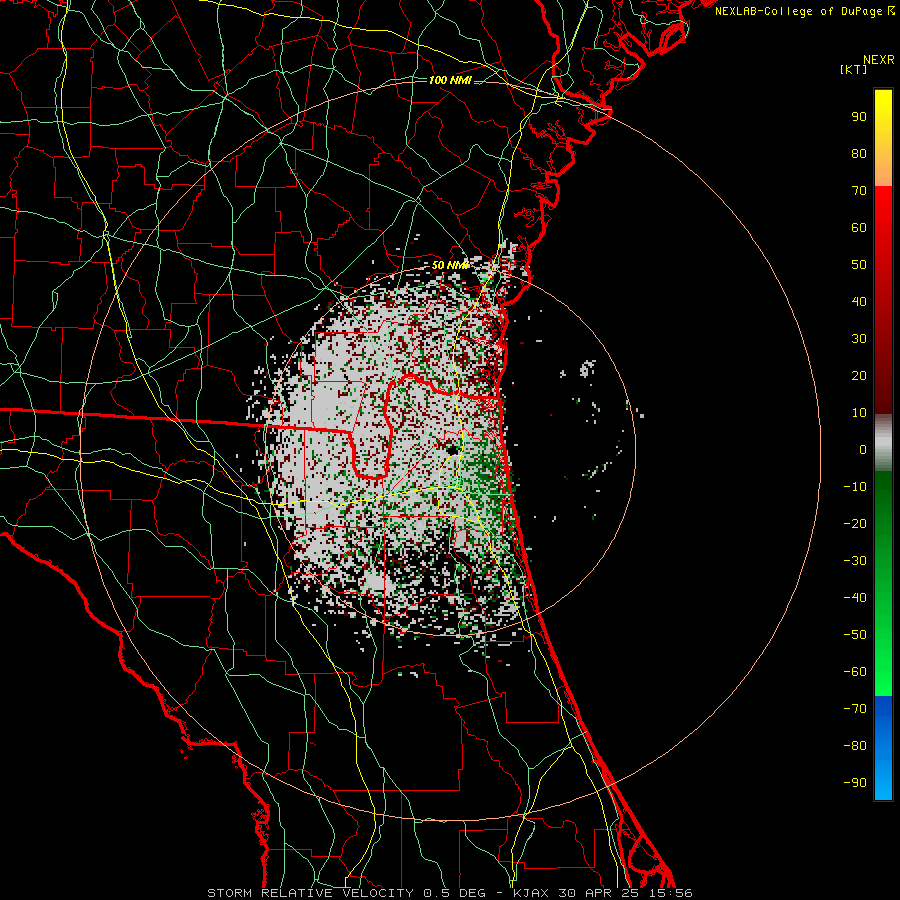Screen dimensions: 900x900
Task: Click the Storm Relative Velocity footer caption
Action: point(449,893)
